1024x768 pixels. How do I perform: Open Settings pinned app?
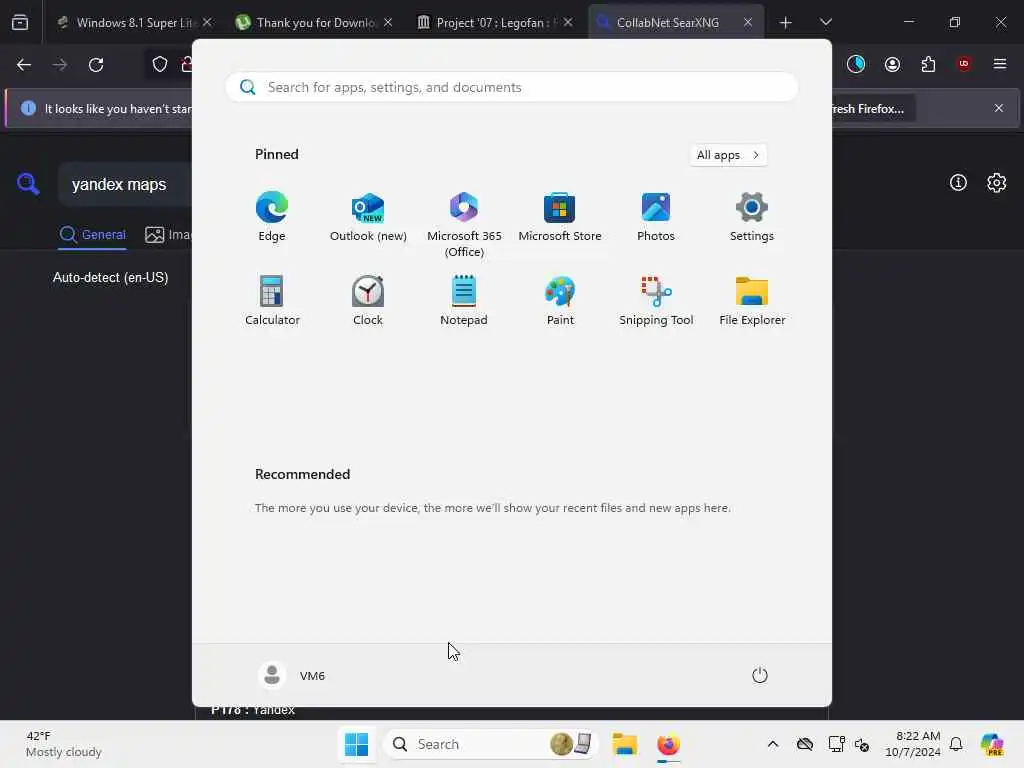point(752,217)
